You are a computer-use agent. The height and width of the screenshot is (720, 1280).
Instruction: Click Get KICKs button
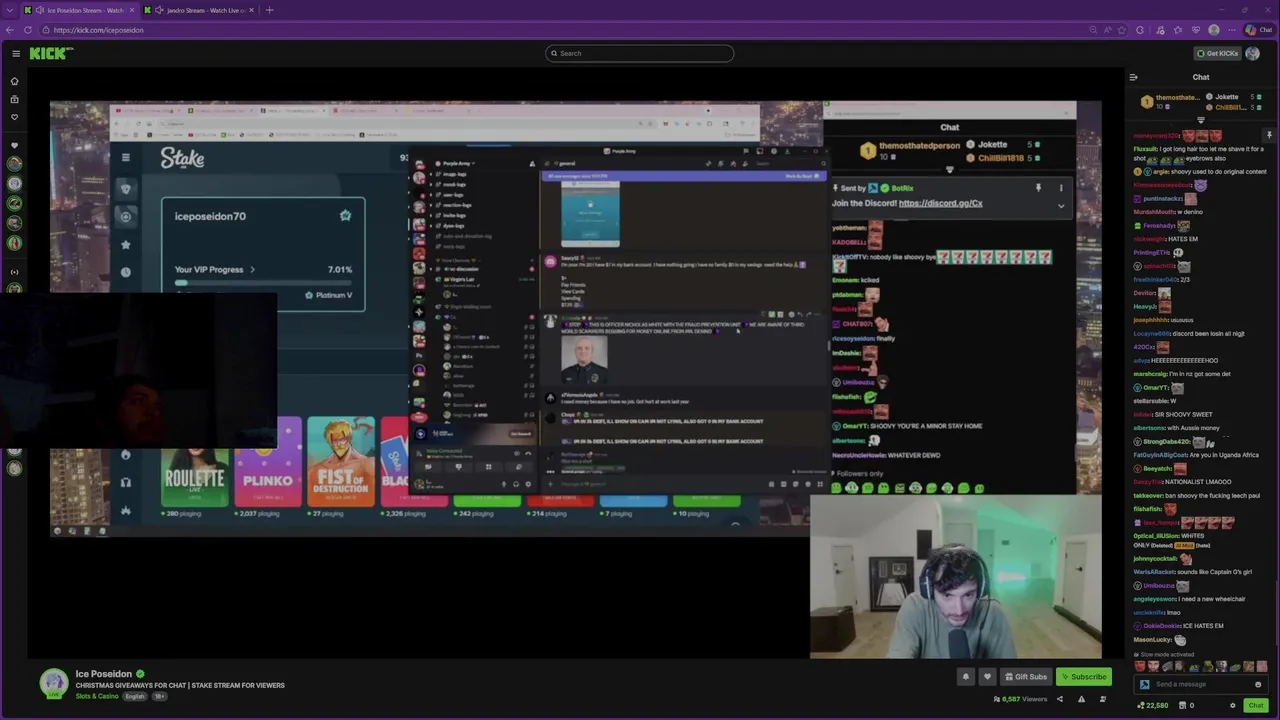(1217, 53)
